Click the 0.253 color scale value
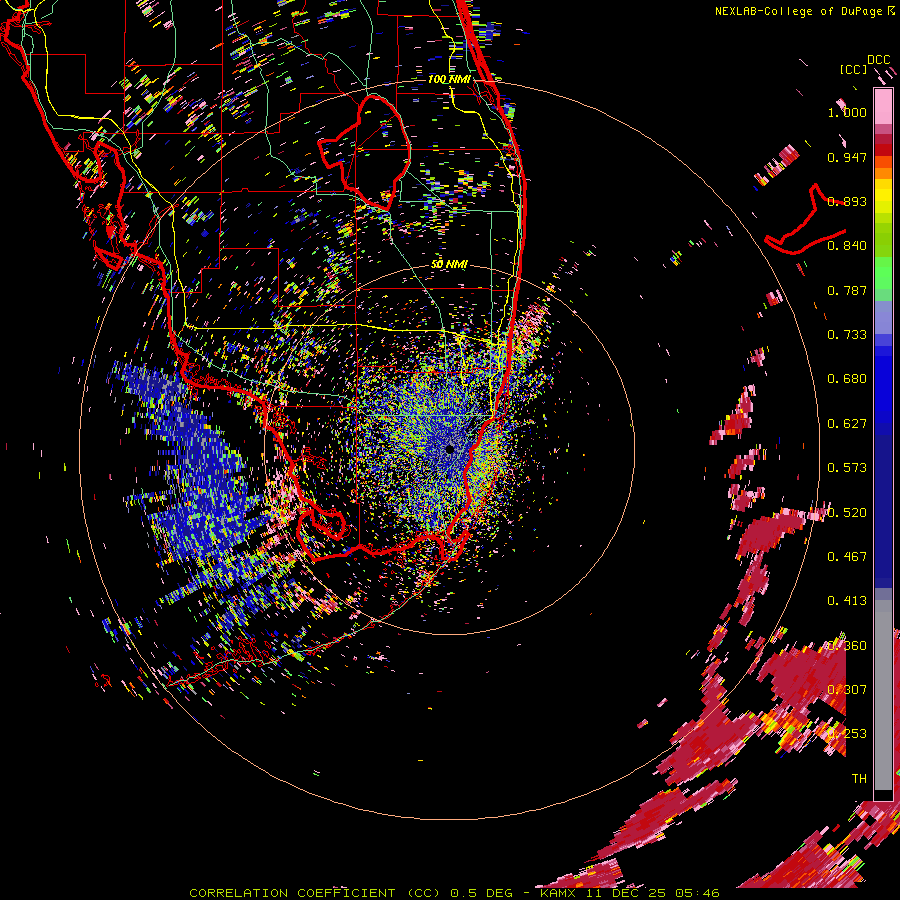 point(847,734)
